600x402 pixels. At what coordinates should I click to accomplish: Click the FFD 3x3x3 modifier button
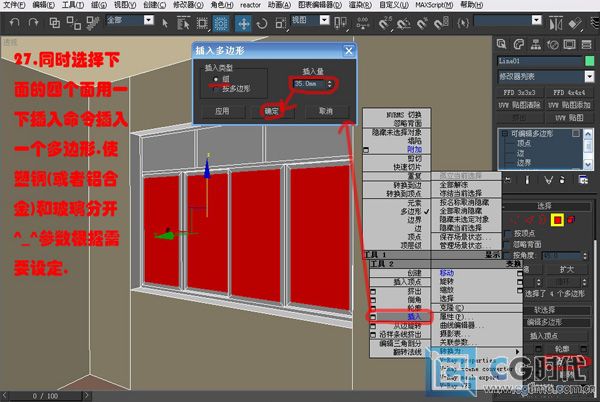pyautogui.click(x=519, y=93)
